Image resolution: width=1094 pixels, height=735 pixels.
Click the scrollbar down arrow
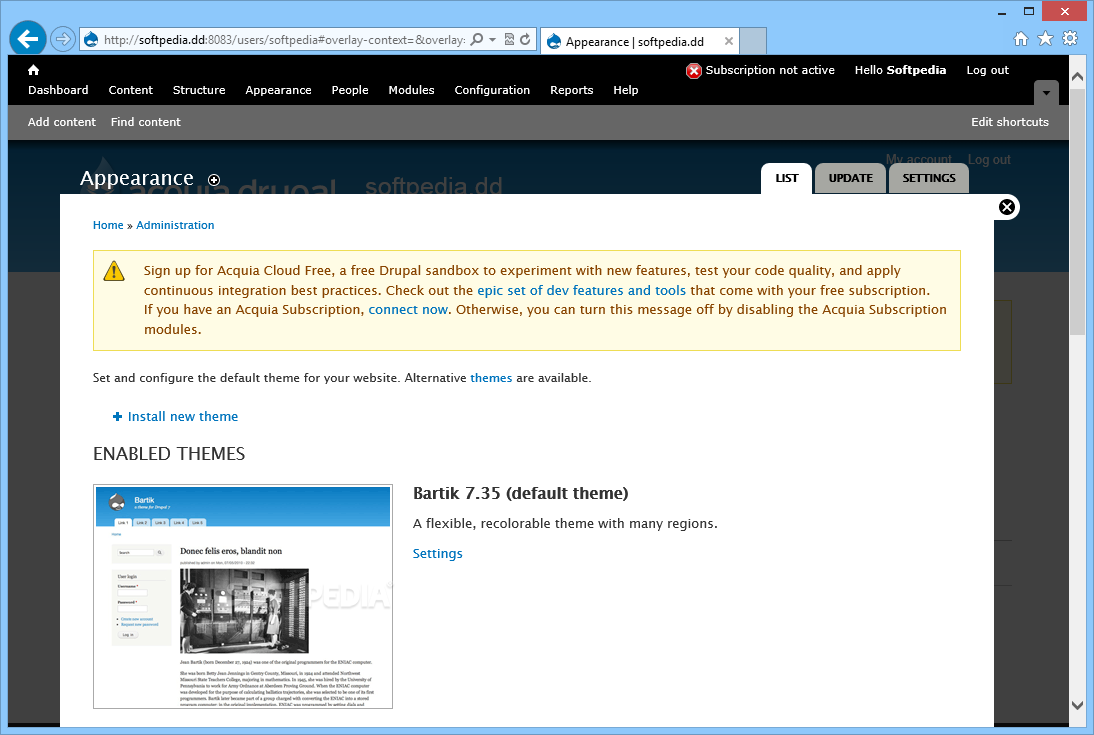pyautogui.click(x=1077, y=705)
